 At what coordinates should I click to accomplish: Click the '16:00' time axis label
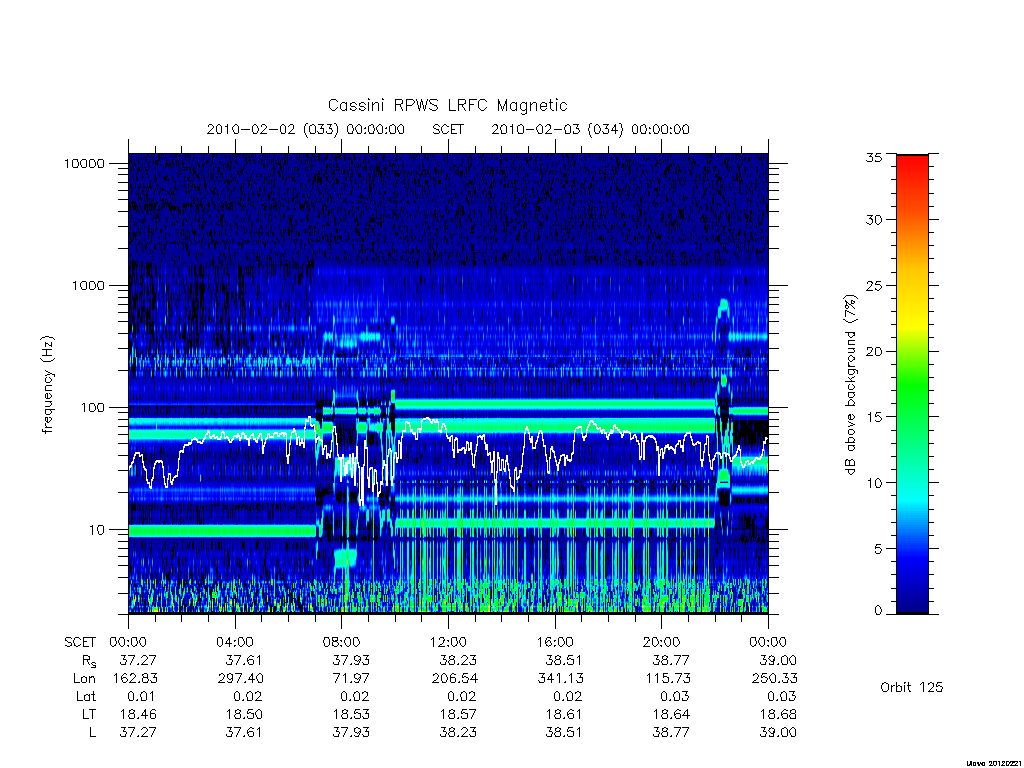coord(554,642)
